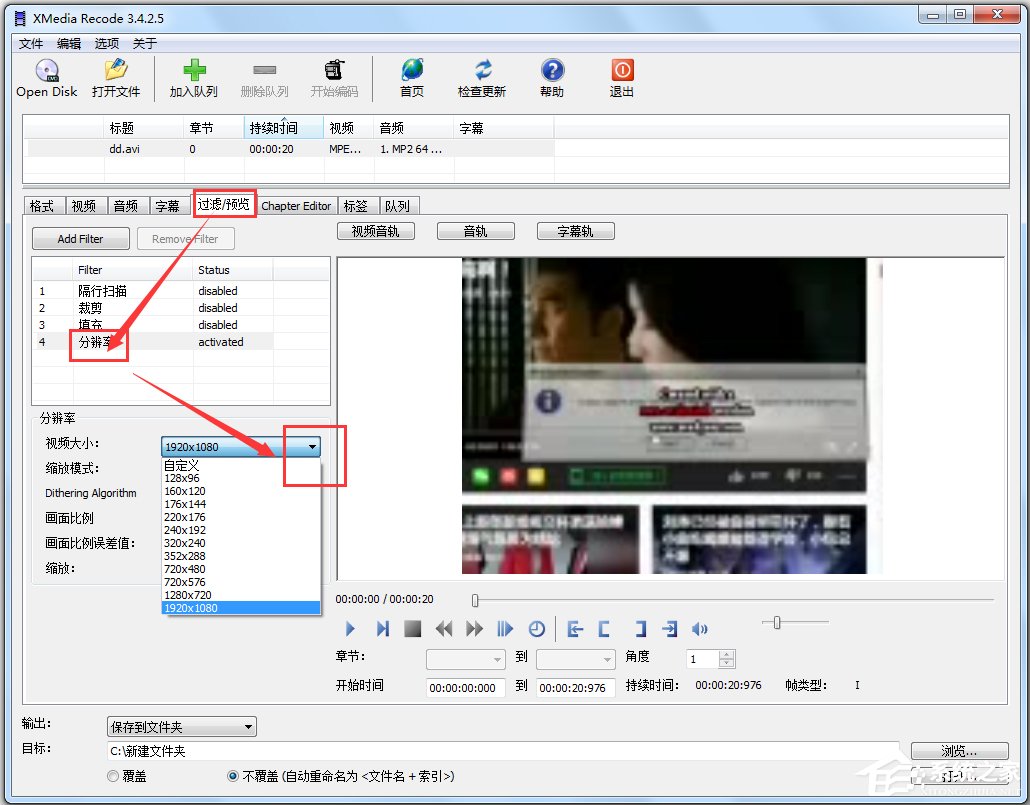The width and height of the screenshot is (1030, 805).
Task: Open a disc with Open Disk
Action: pos(45,78)
